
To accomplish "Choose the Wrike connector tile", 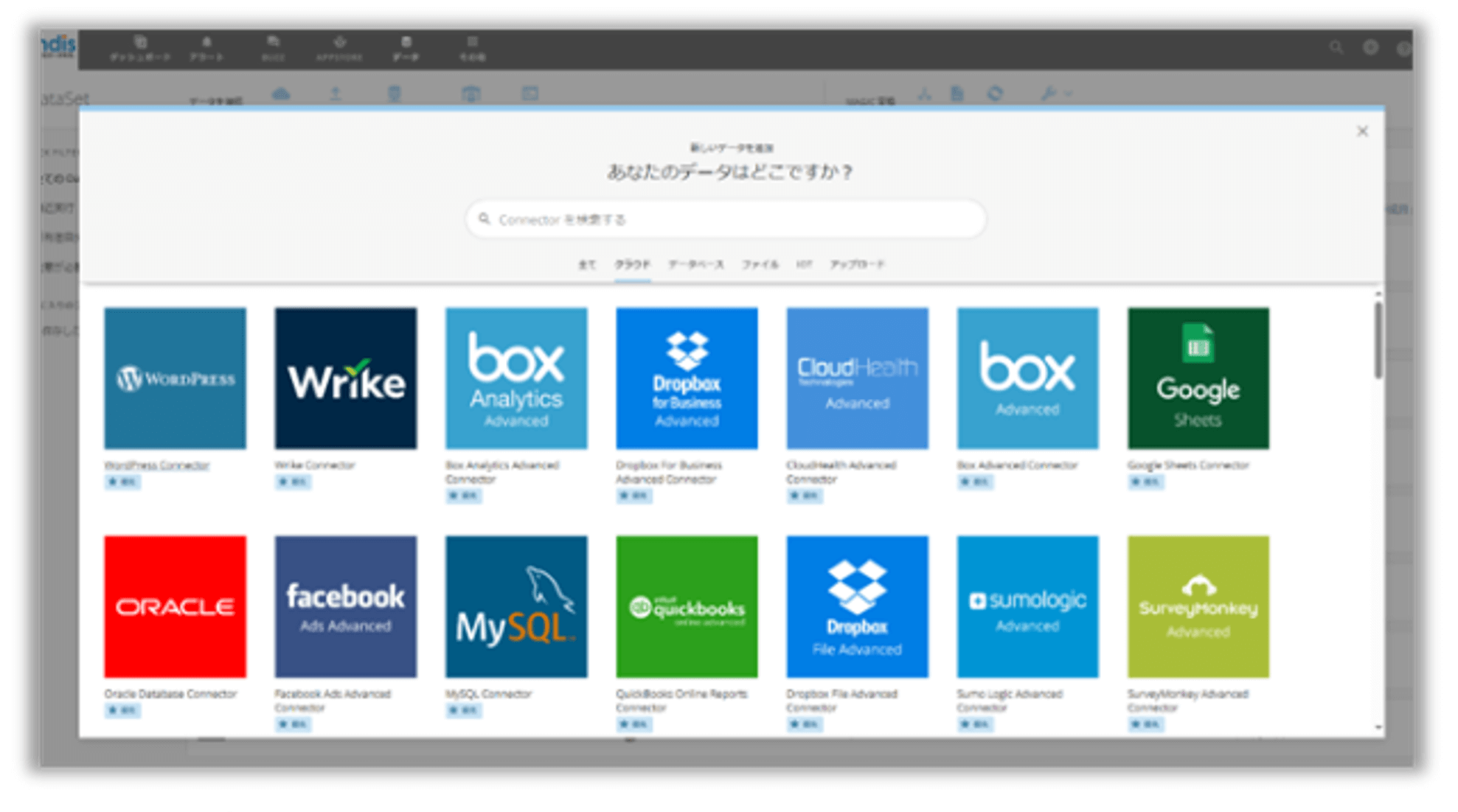I will tap(346, 378).
